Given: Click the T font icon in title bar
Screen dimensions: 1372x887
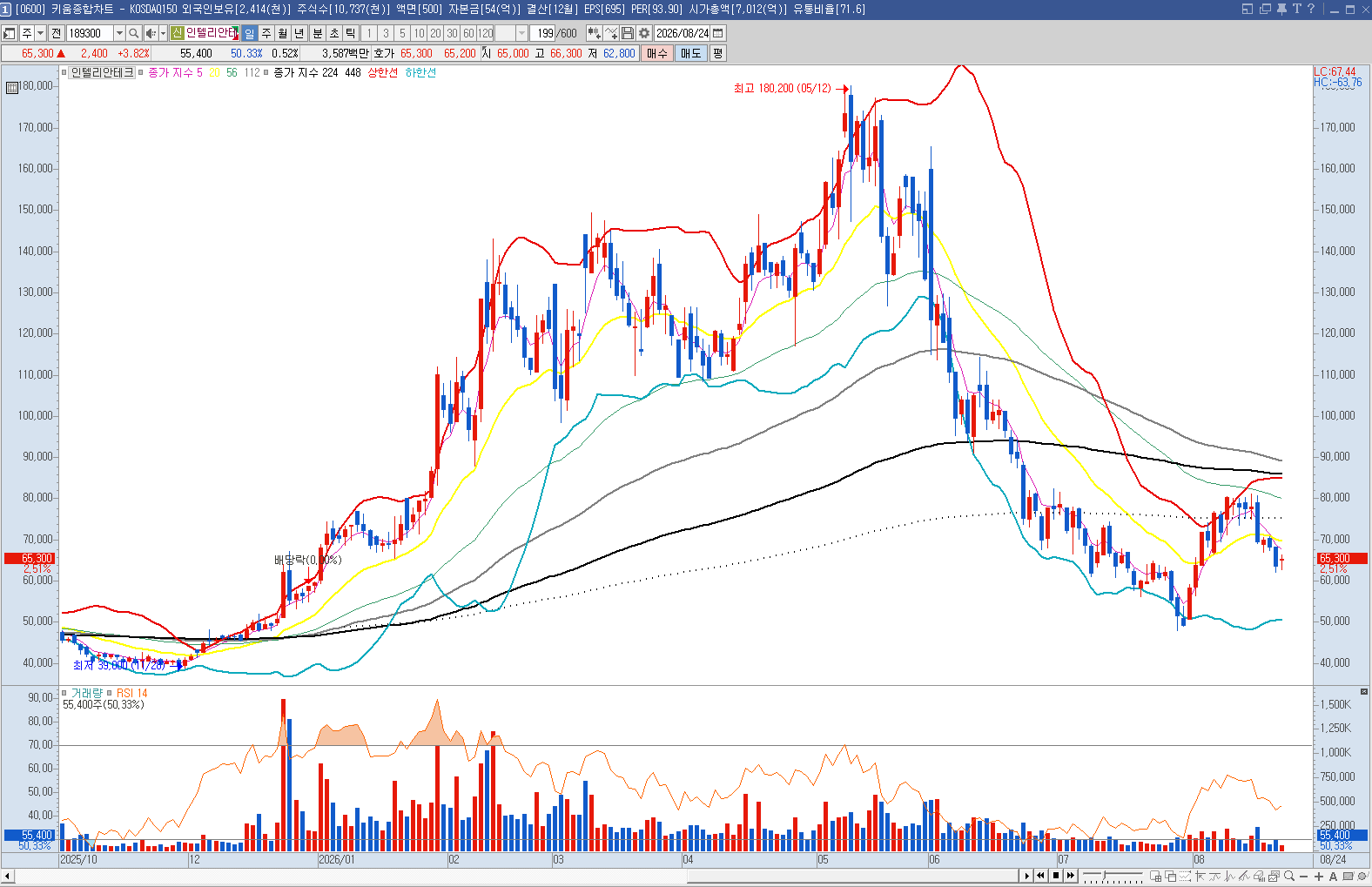Looking at the screenshot, I should pyautogui.click(x=1296, y=9).
